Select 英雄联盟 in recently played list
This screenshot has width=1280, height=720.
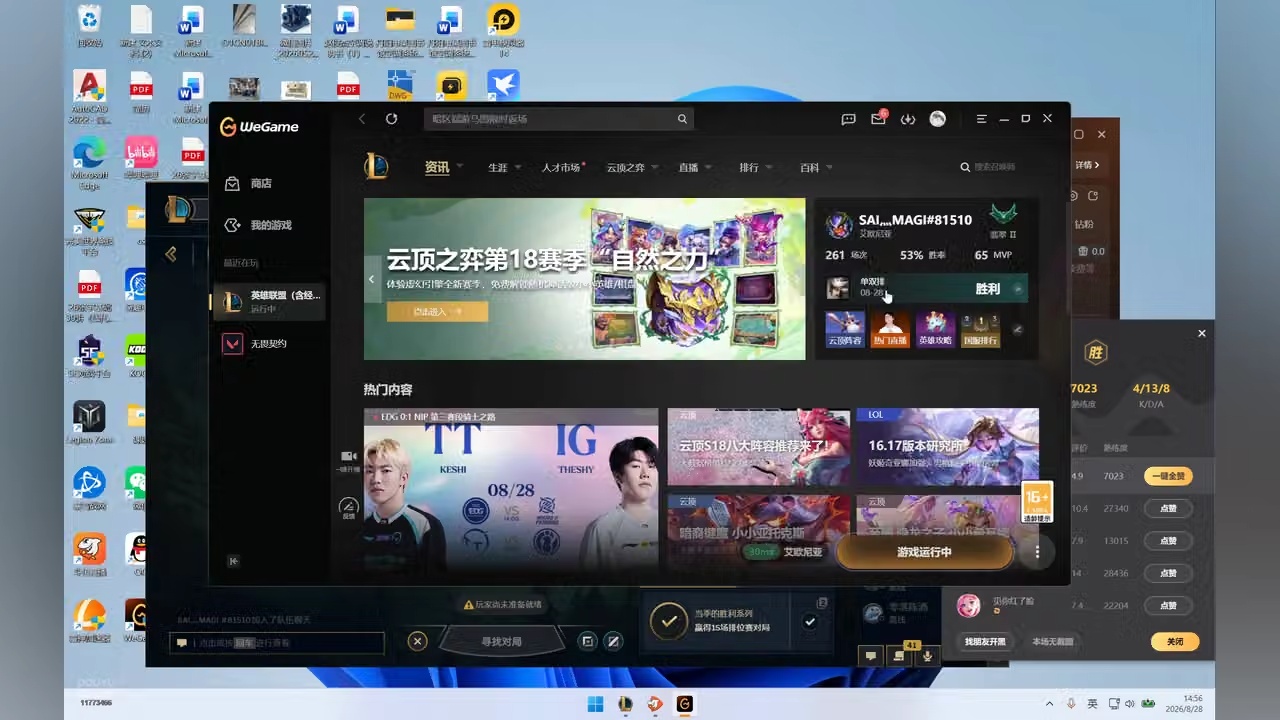[x=270, y=301]
